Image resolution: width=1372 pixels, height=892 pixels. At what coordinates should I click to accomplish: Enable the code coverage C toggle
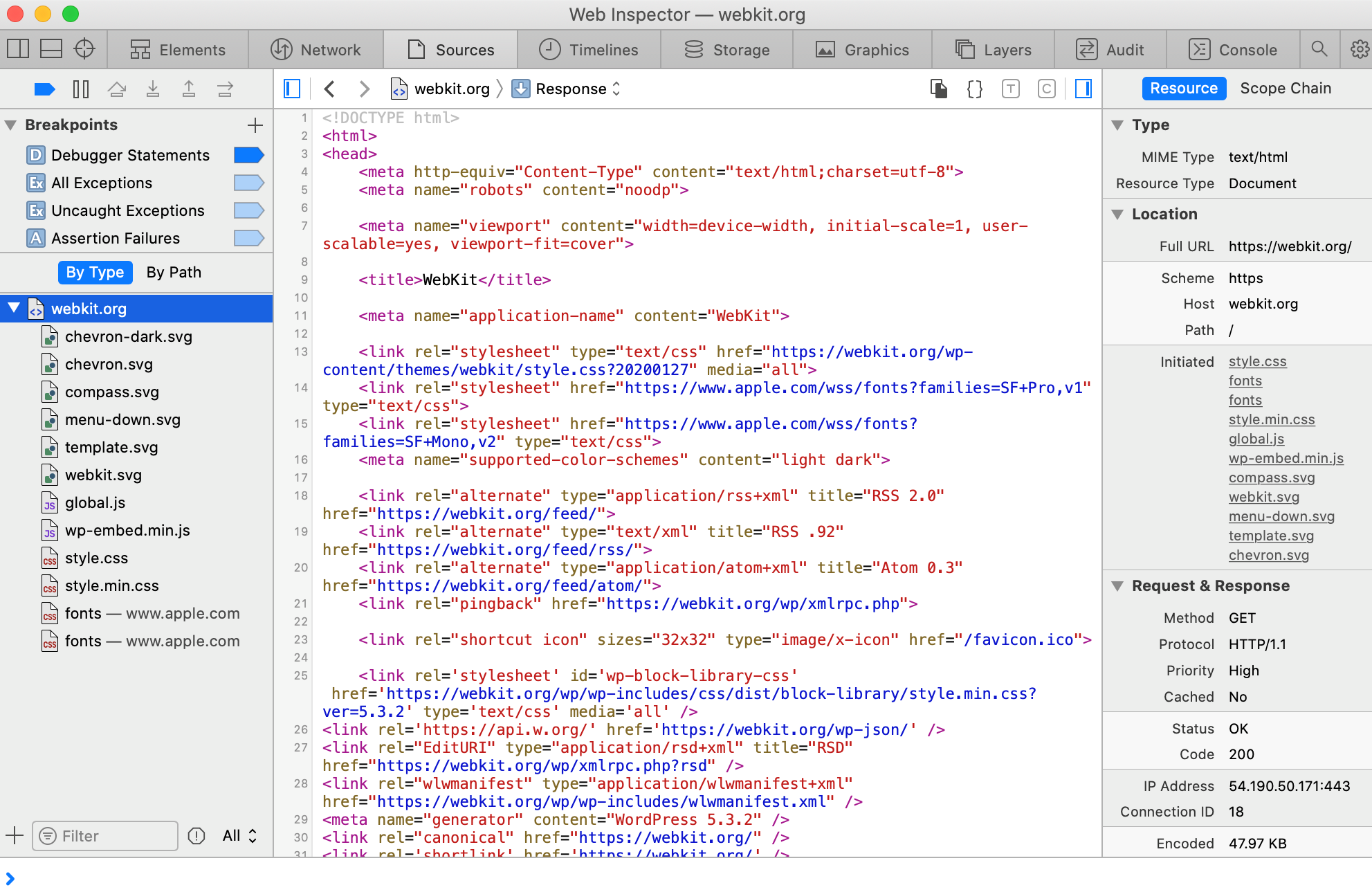(1046, 89)
